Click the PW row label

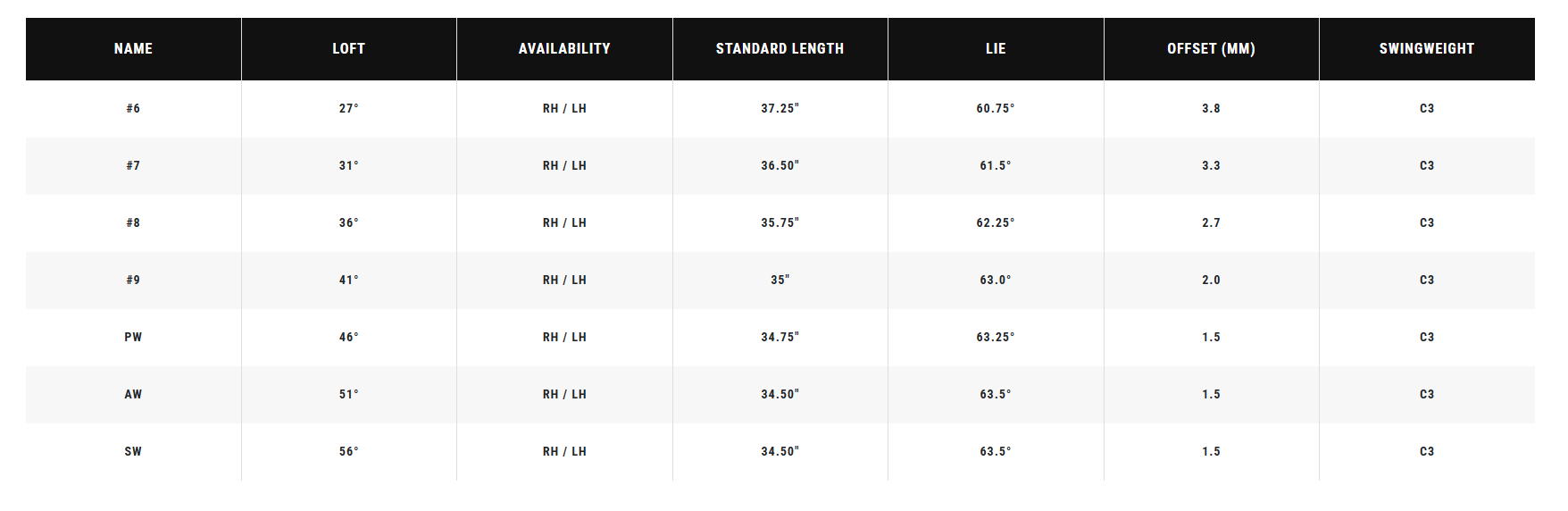[x=133, y=338]
